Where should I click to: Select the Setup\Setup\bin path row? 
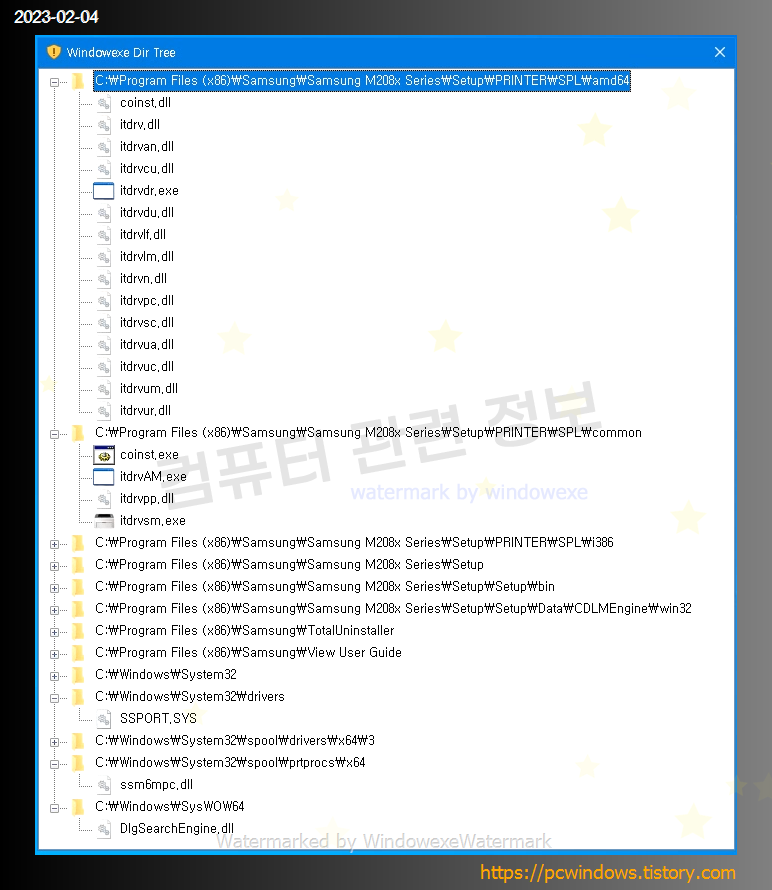[325, 586]
